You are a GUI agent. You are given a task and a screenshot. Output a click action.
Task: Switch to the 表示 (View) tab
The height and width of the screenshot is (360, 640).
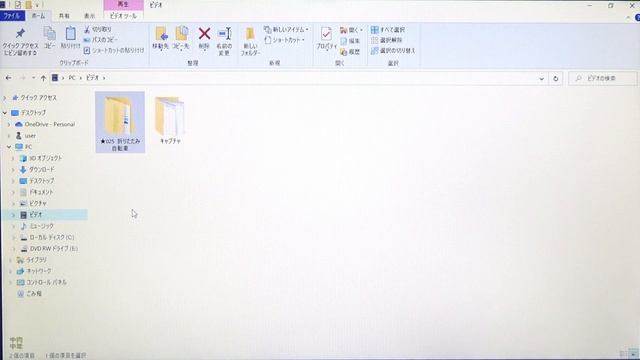tap(89, 16)
